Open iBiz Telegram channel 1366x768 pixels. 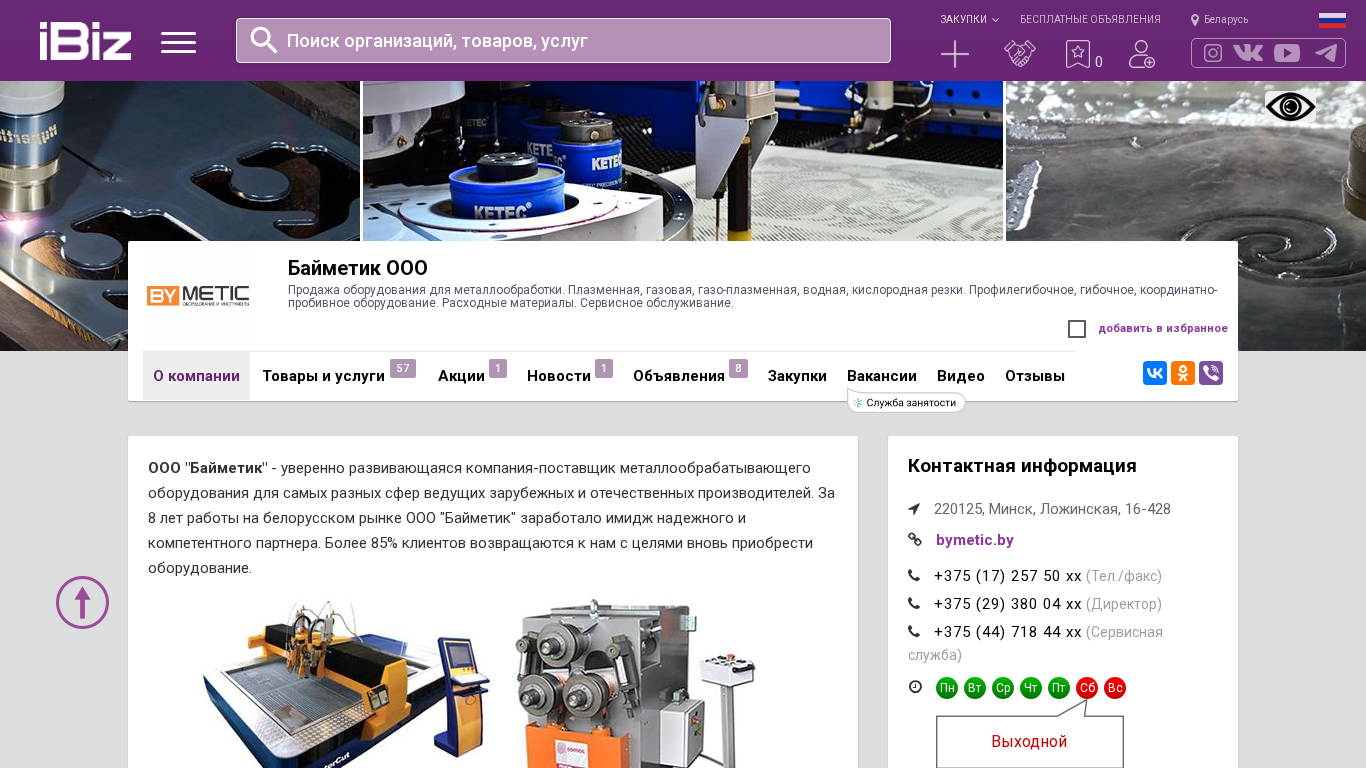[x=1326, y=53]
